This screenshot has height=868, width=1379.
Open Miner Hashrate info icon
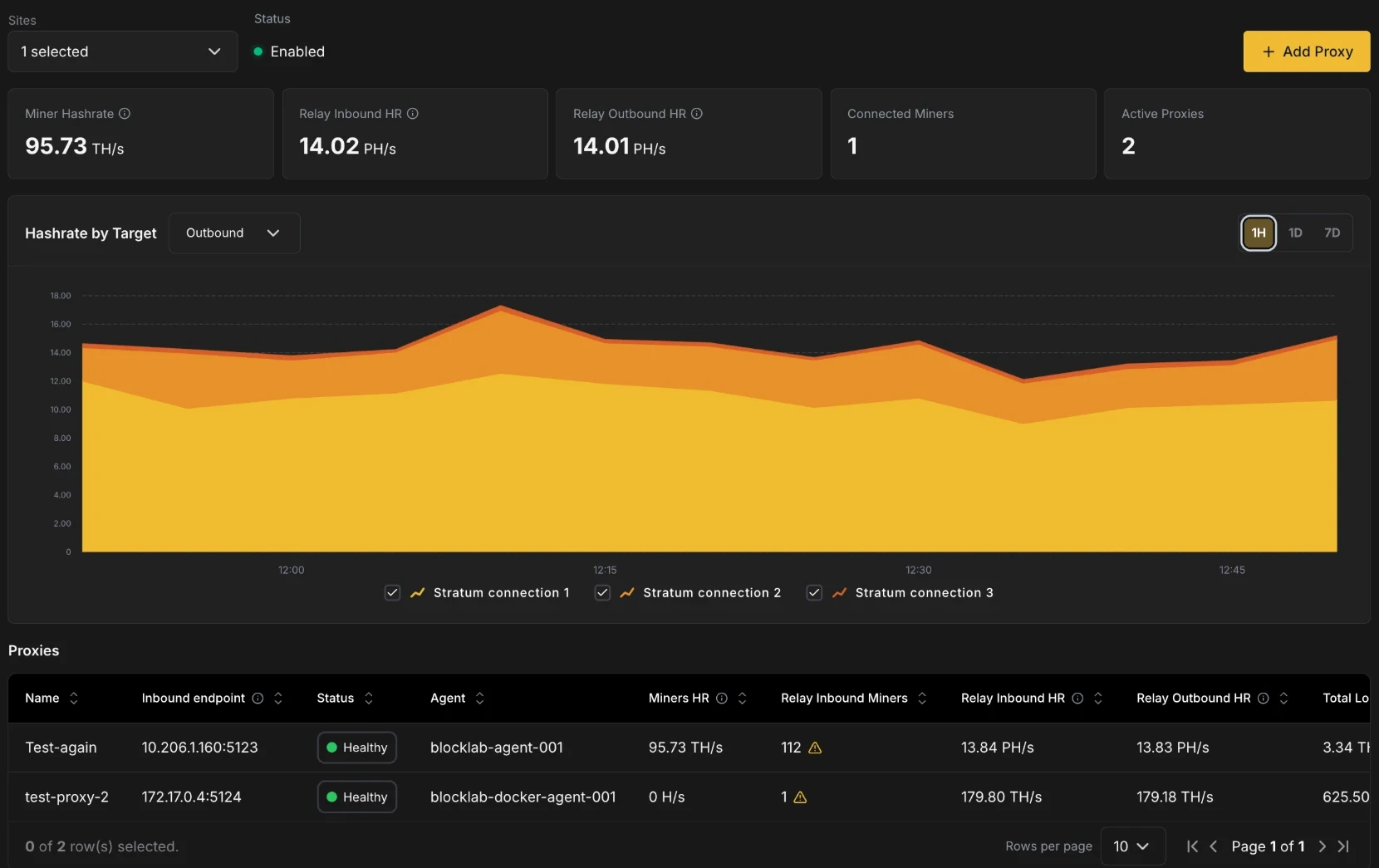click(x=125, y=114)
